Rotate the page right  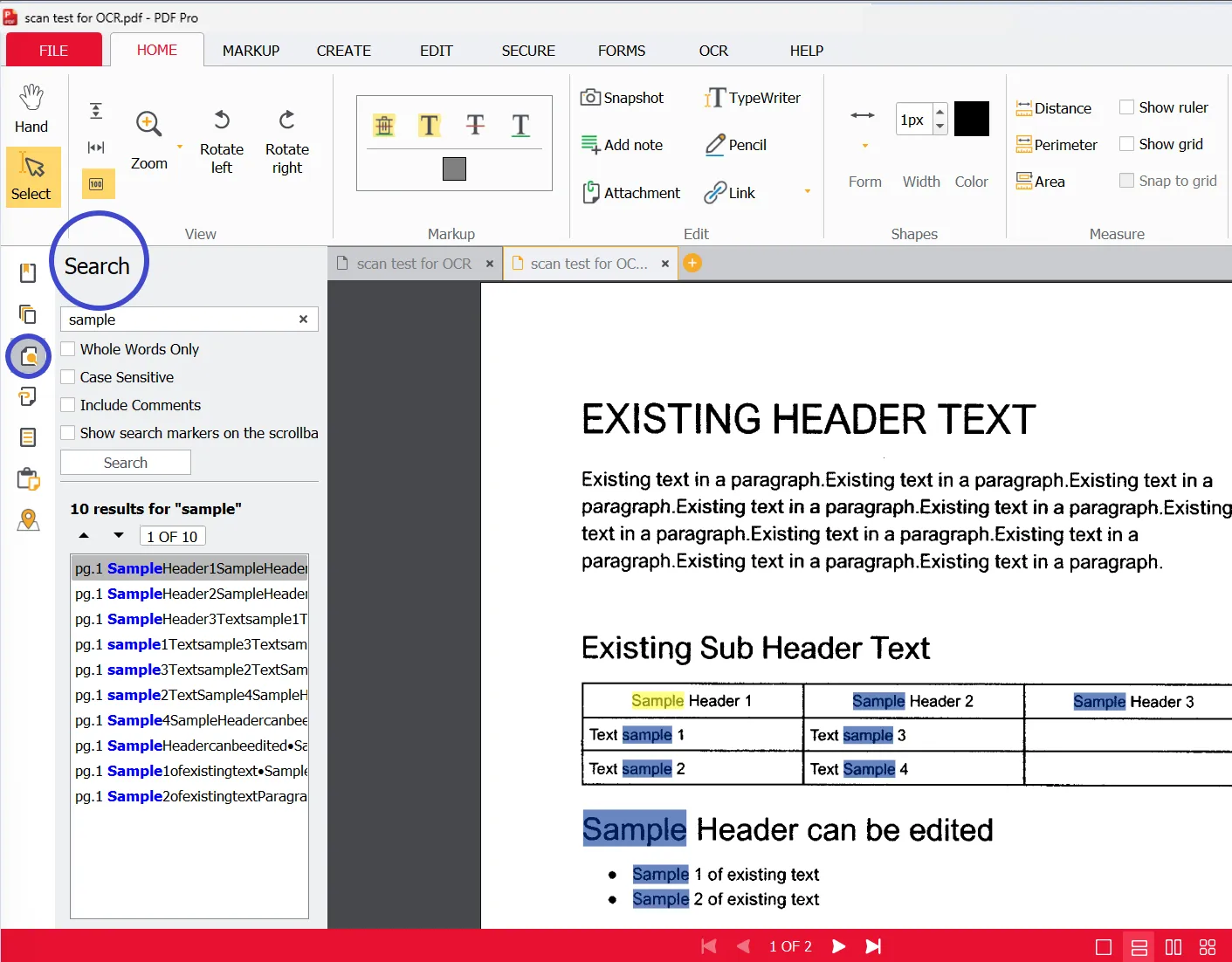(x=287, y=141)
